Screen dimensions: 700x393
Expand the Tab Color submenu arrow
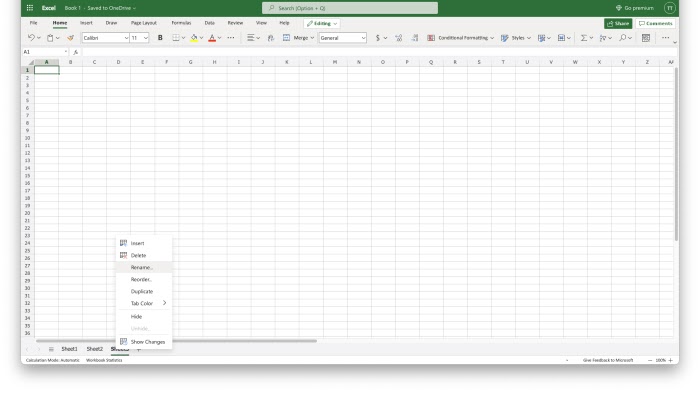pos(164,303)
